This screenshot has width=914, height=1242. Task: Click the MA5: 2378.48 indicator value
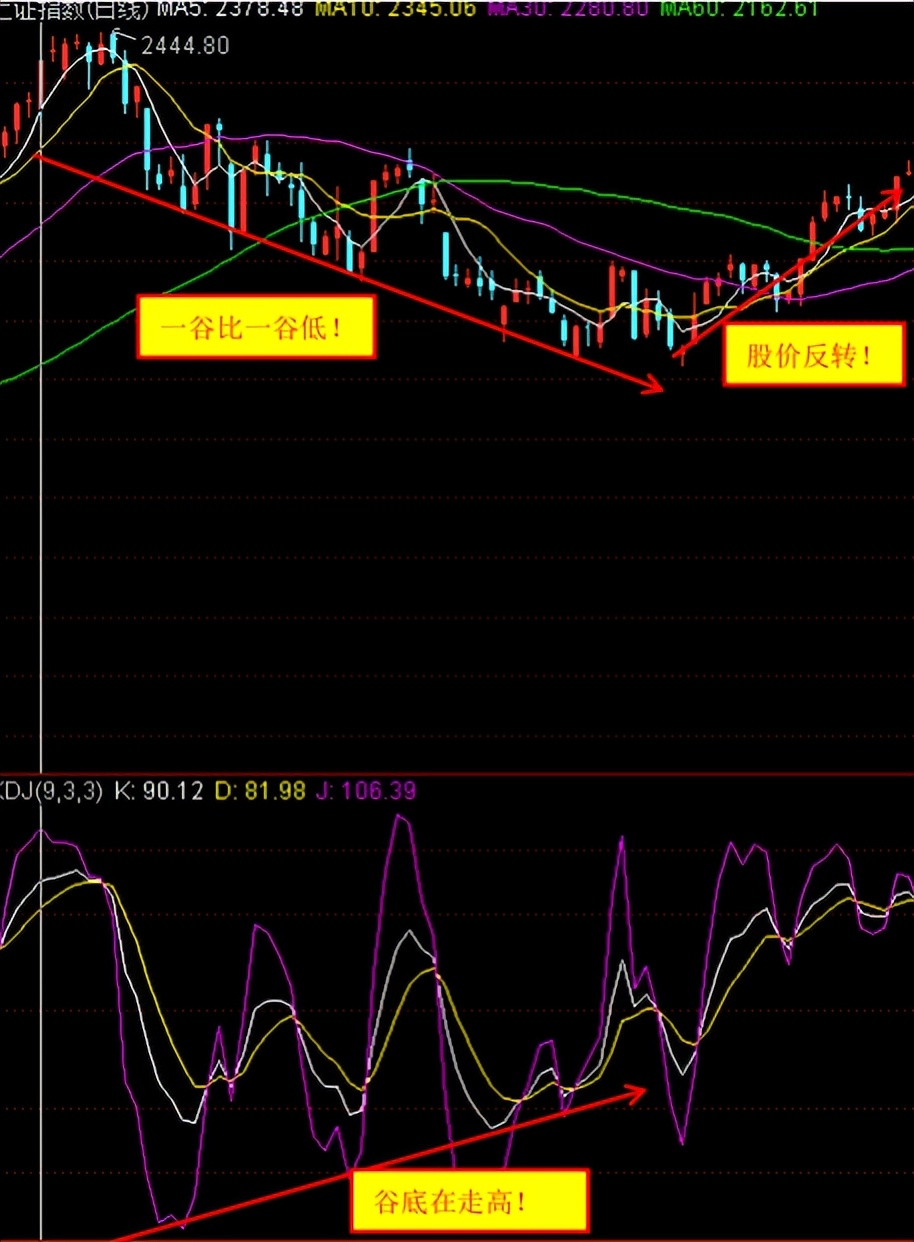click(230, 10)
